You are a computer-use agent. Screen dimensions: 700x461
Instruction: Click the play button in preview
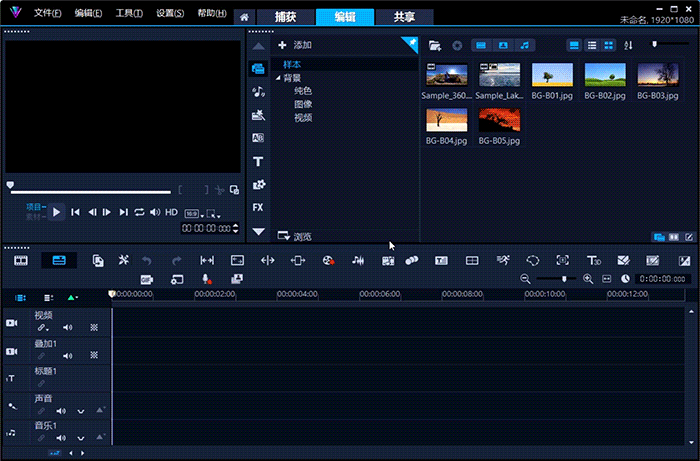point(57,212)
